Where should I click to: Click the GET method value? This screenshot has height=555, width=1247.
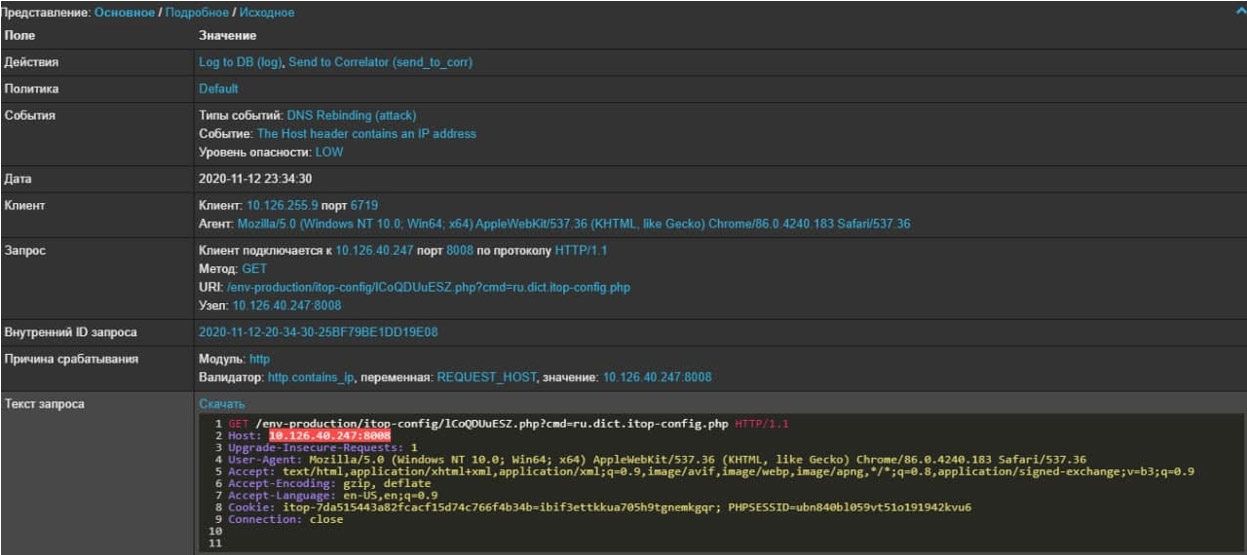tap(254, 269)
